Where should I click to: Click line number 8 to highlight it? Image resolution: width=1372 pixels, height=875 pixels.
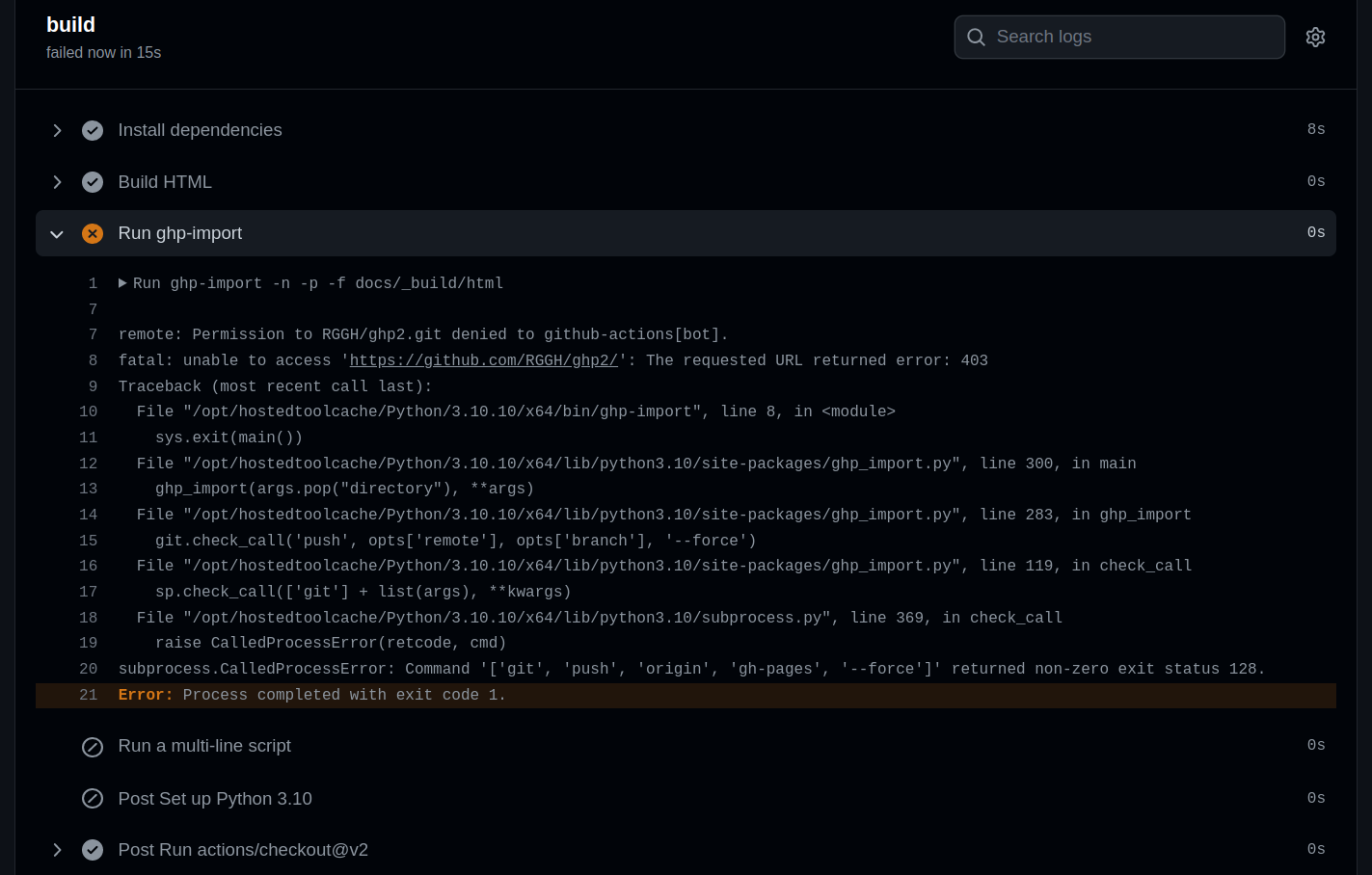[x=93, y=360]
